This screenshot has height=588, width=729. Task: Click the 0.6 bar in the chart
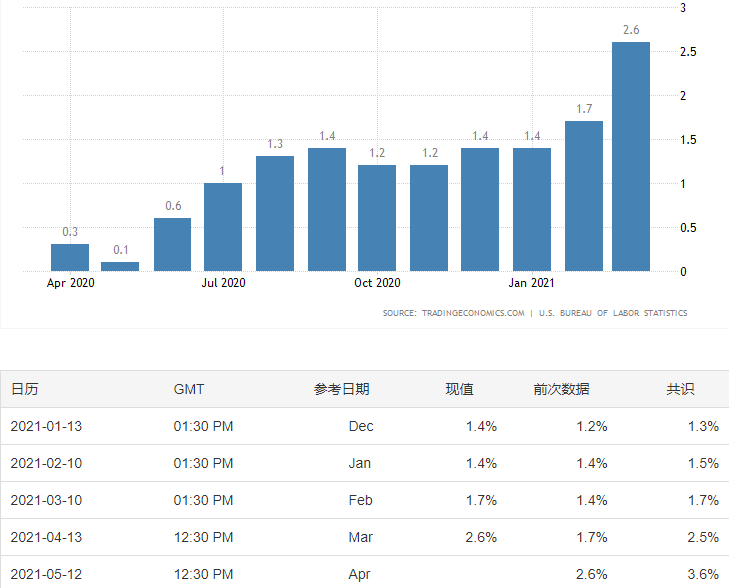172,244
